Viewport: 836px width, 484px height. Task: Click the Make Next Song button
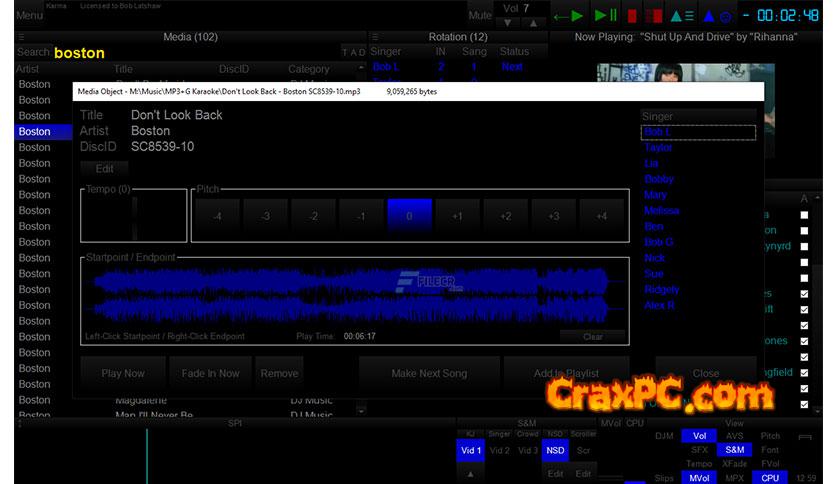[429, 373]
